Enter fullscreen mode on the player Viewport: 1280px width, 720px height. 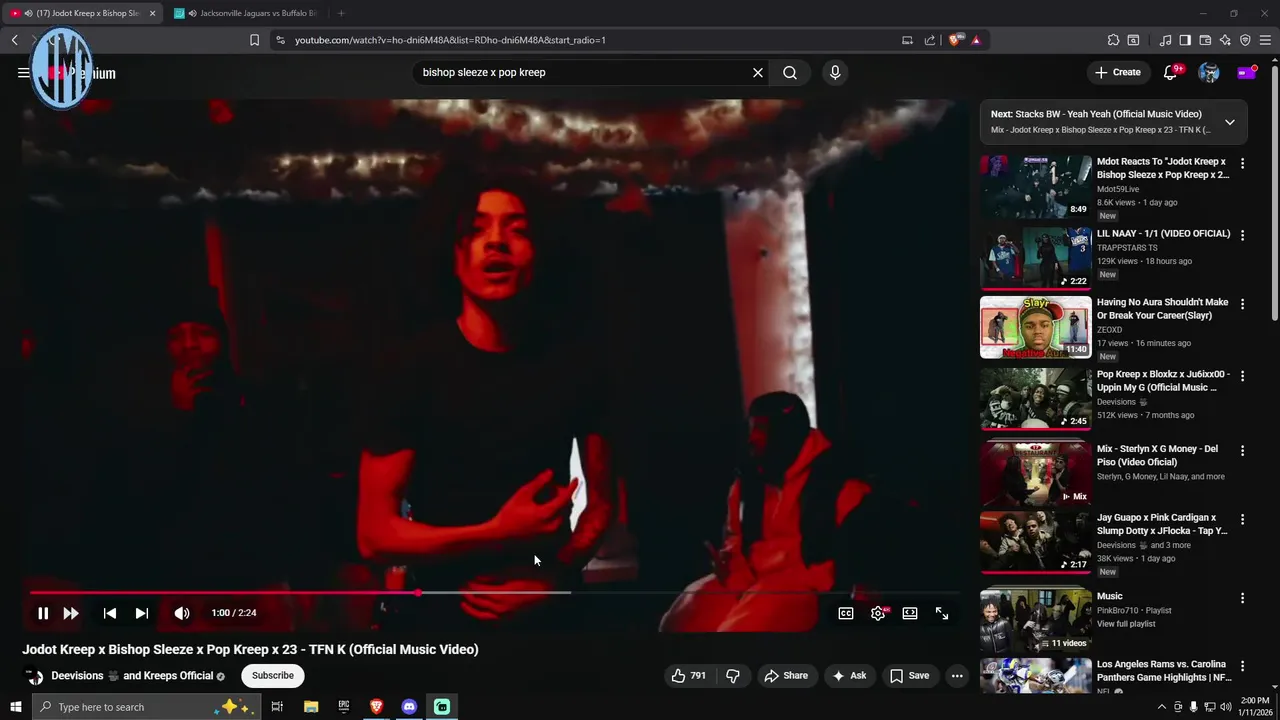coord(942,613)
